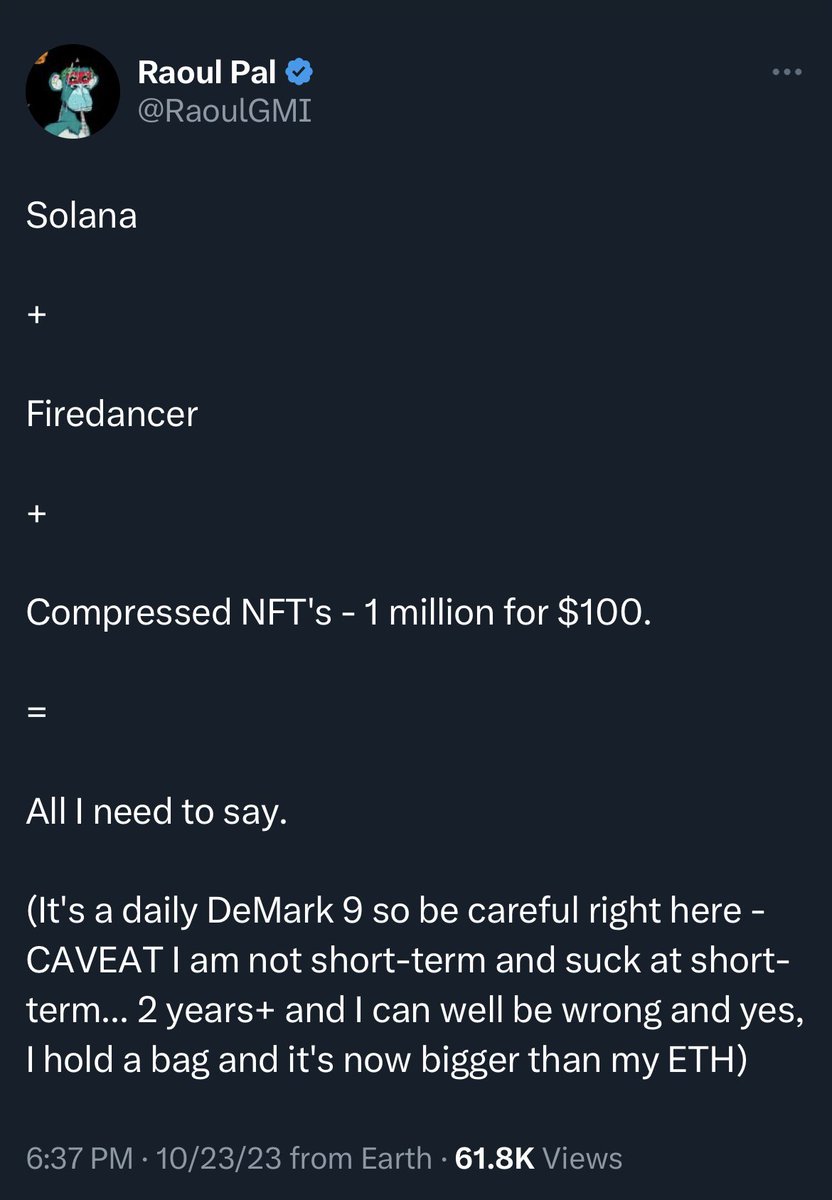Click the plus sign below Firedancer
The width and height of the screenshot is (832, 1200).
point(37,514)
